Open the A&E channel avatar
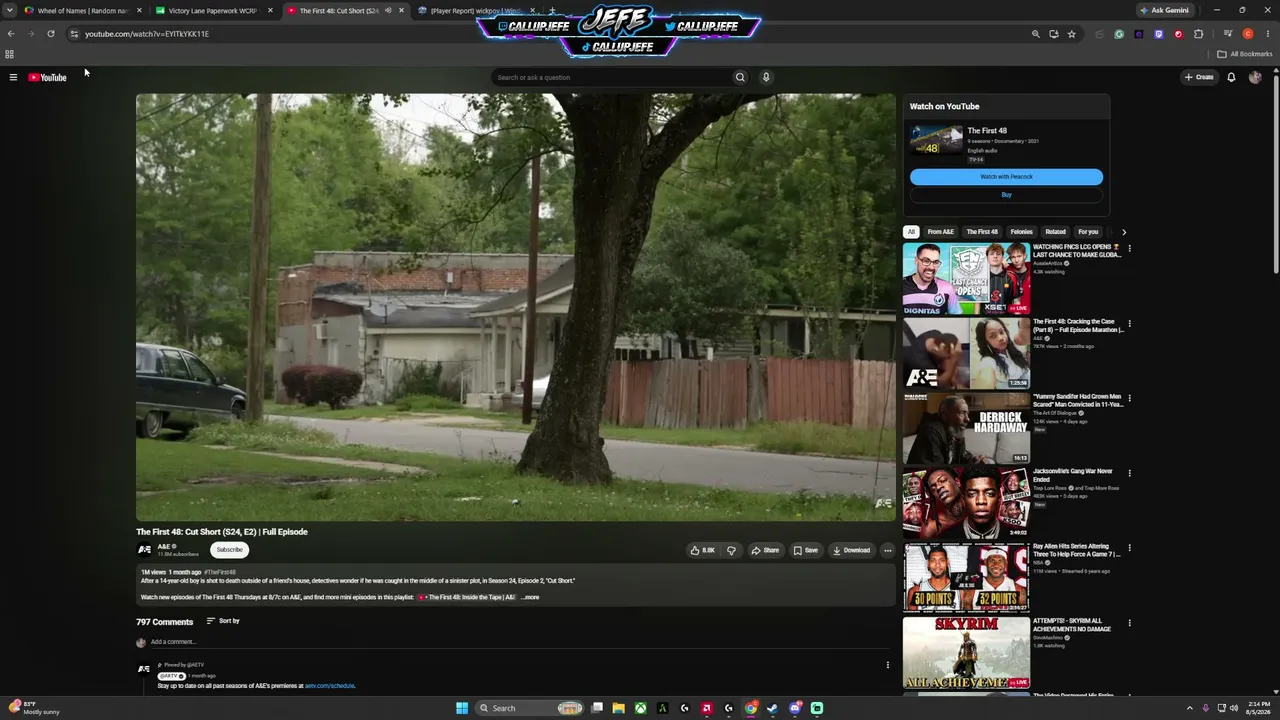Viewport: 1280px width, 720px height. (x=144, y=550)
